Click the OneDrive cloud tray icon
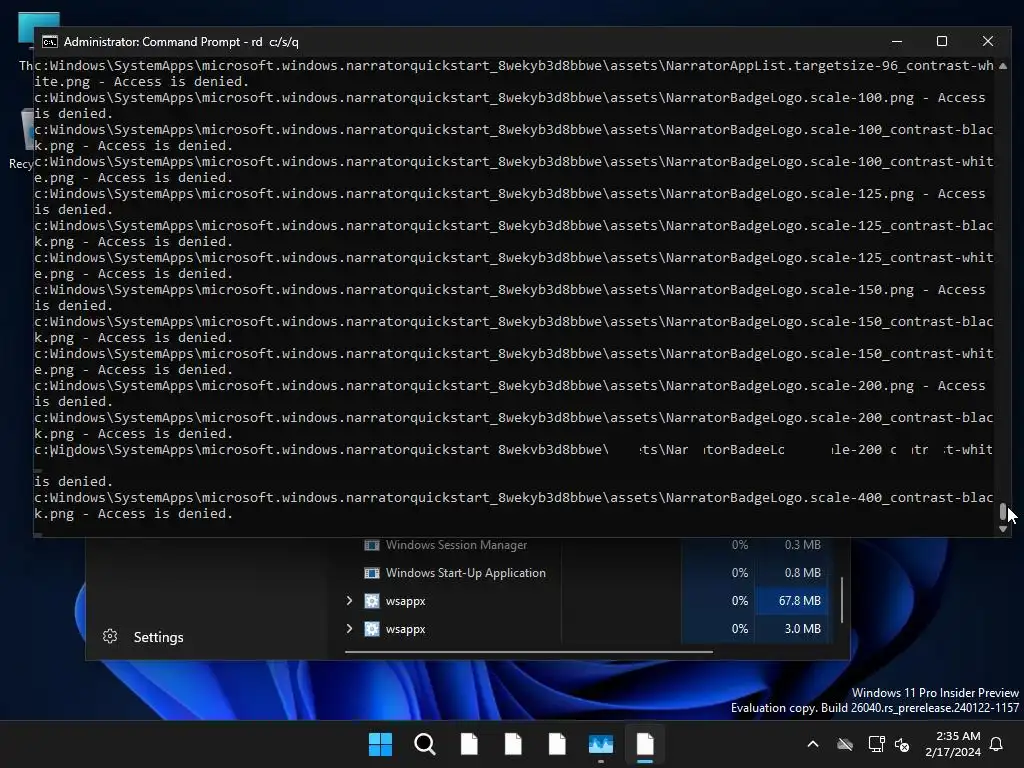The image size is (1024, 768). (x=845, y=744)
